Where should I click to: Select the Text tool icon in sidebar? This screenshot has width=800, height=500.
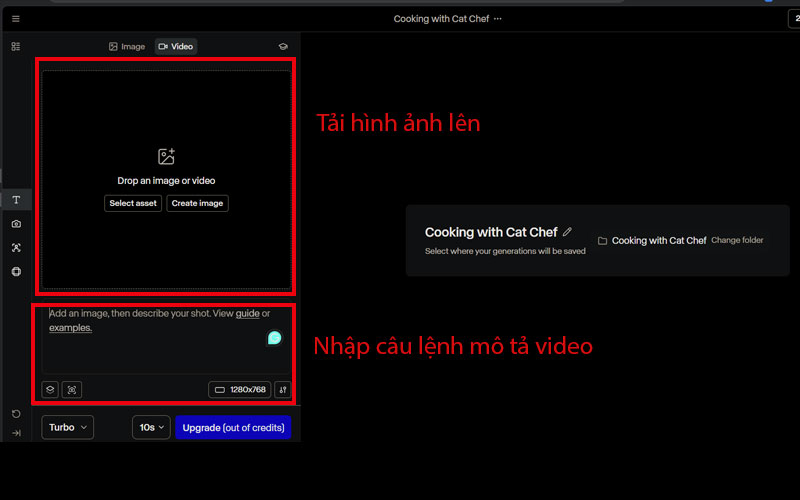pyautogui.click(x=16, y=200)
